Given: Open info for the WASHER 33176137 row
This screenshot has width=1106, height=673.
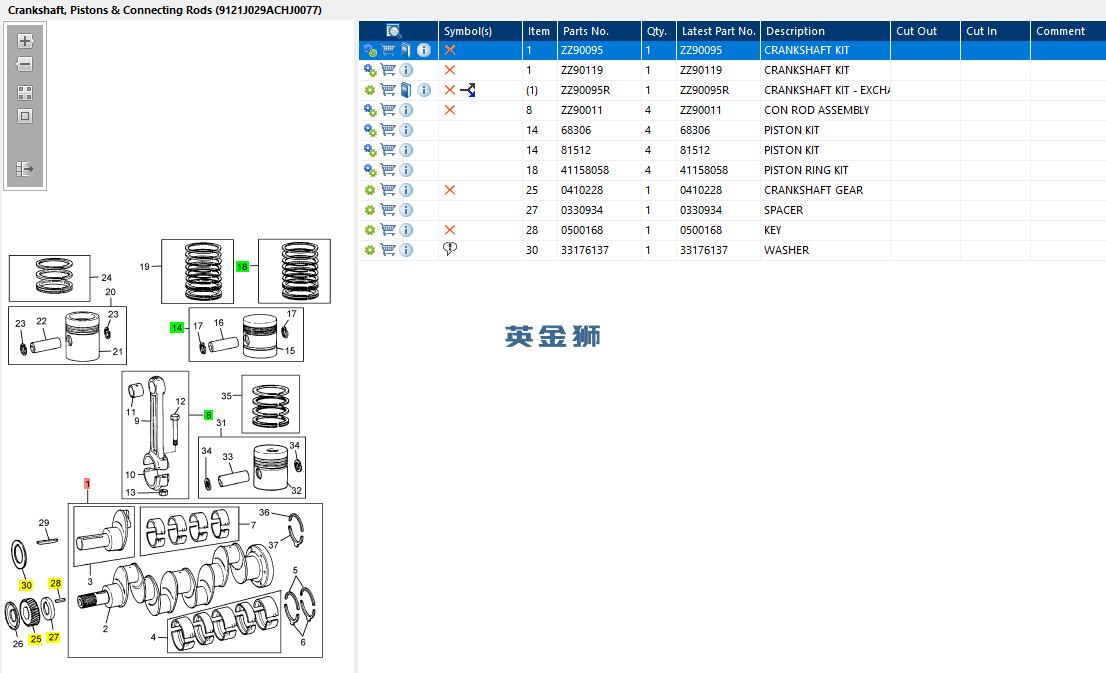Looking at the screenshot, I should [x=406, y=250].
